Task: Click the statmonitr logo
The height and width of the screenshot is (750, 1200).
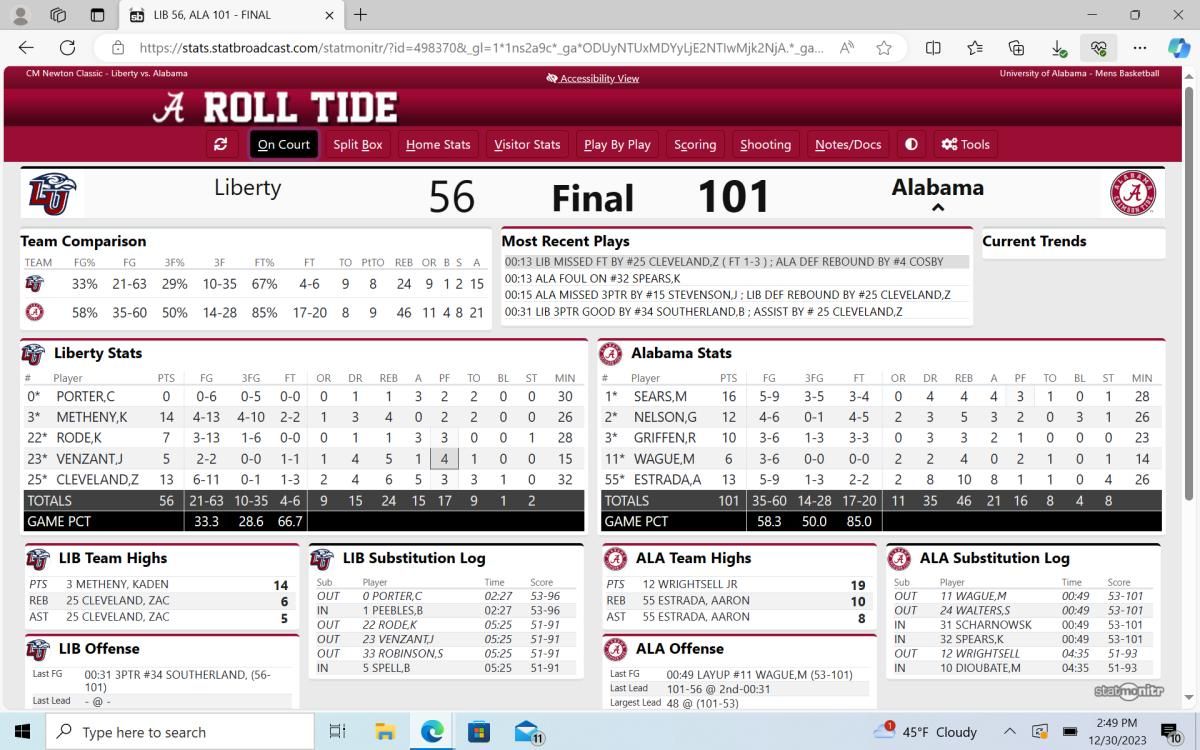Action: 1128,691
